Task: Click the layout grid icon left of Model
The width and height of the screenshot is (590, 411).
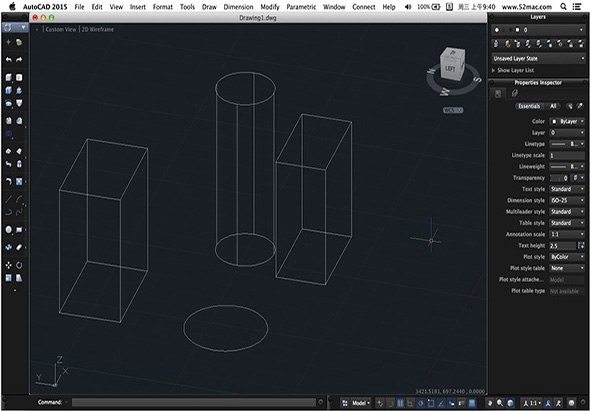Action: 345,403
